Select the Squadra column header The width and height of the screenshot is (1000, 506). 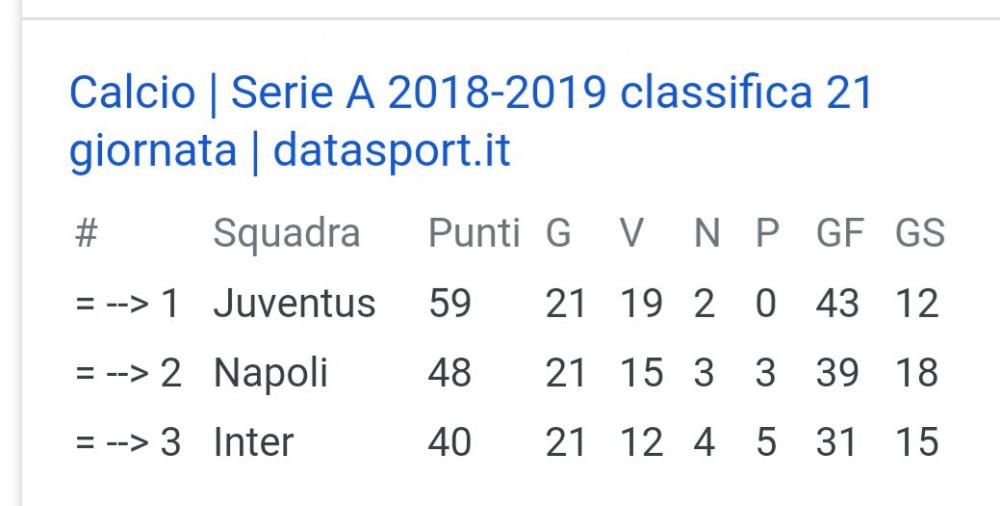pyautogui.click(x=286, y=234)
